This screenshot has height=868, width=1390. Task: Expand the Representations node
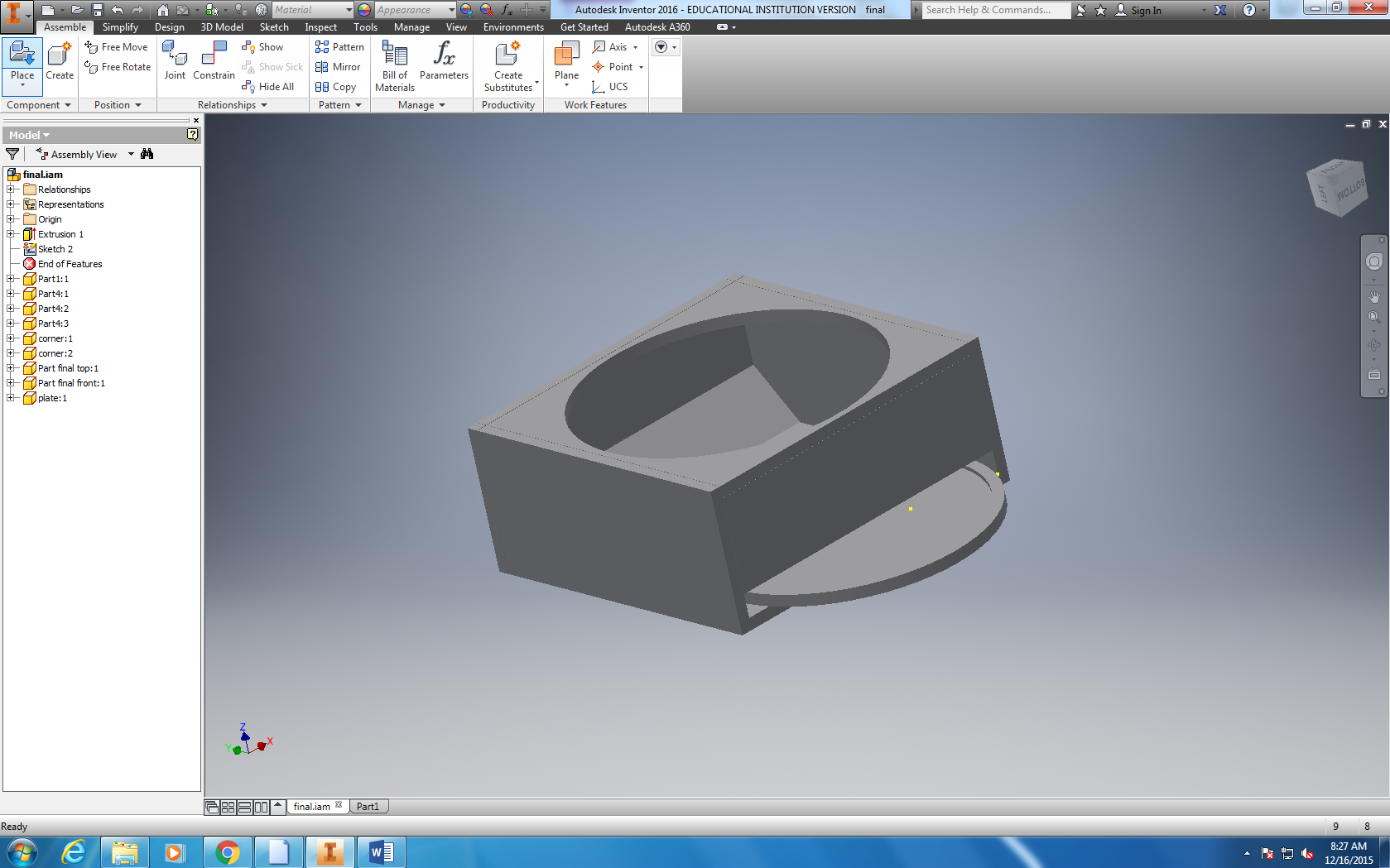tap(12, 204)
